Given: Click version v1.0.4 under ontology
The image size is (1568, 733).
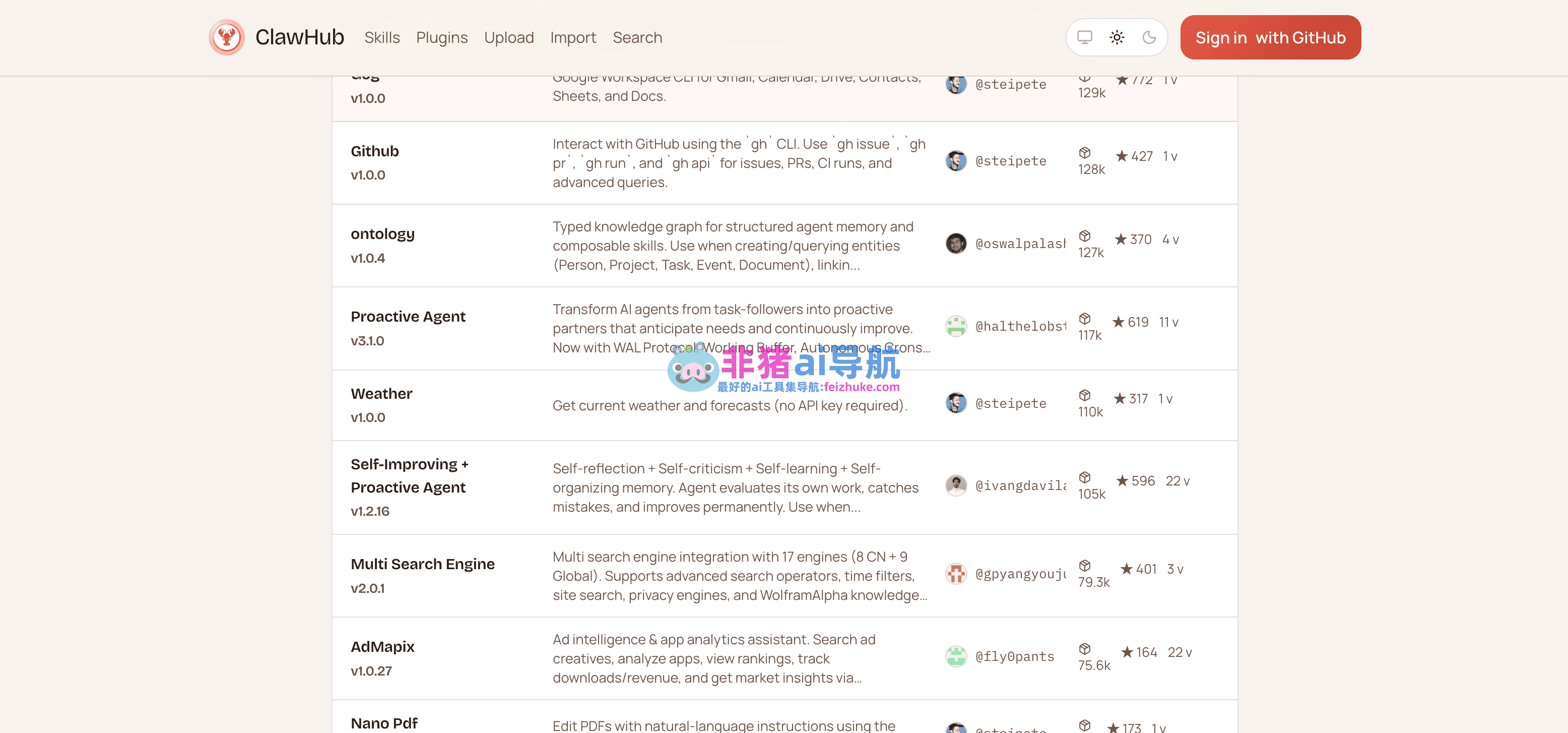Looking at the screenshot, I should [368, 258].
